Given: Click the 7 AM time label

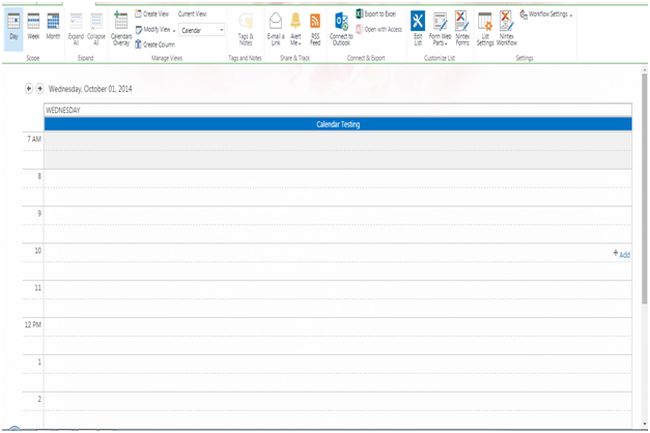Looking at the screenshot, I should (x=34, y=139).
